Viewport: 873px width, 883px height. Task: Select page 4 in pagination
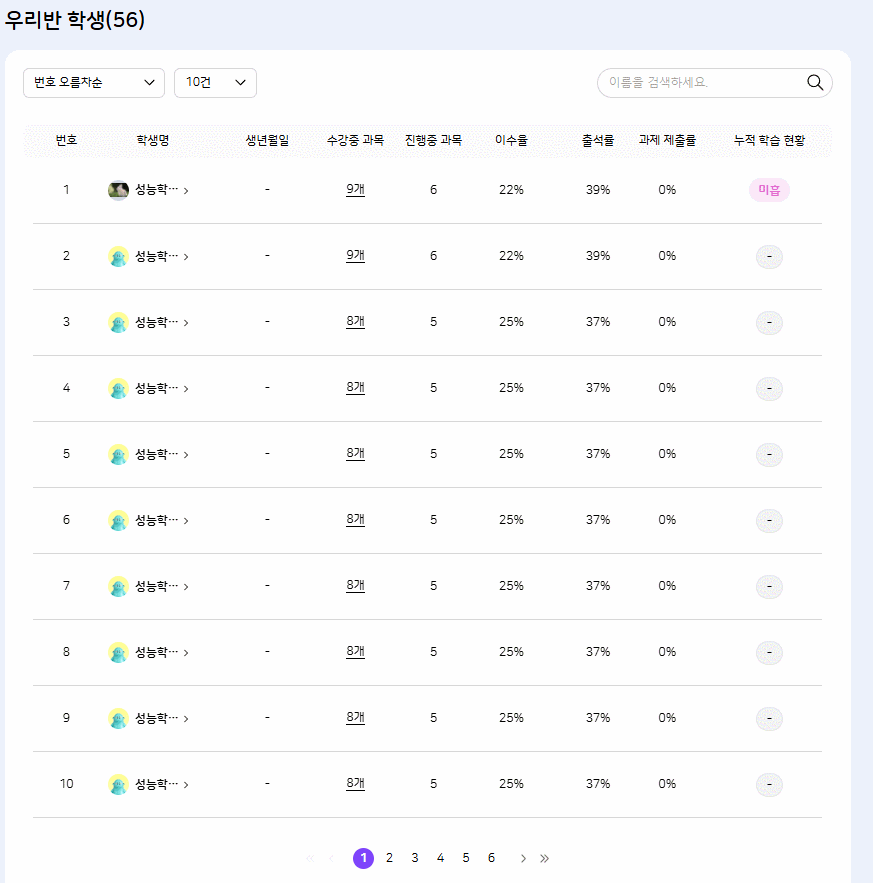[440, 858]
